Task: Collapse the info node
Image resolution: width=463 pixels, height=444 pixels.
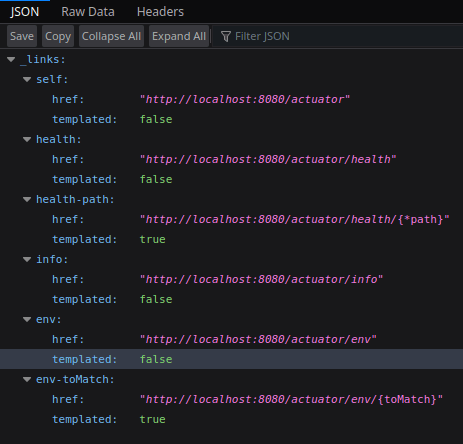Action: [27, 260]
